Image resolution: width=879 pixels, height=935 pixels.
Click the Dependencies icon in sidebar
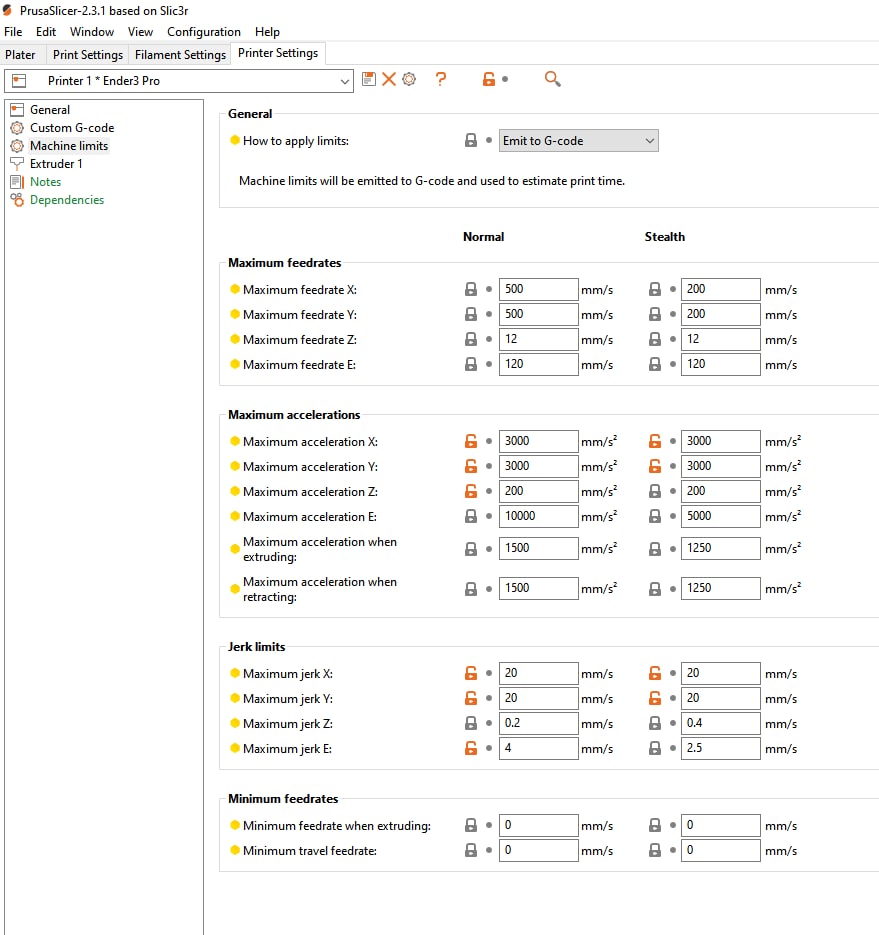pyautogui.click(x=17, y=200)
